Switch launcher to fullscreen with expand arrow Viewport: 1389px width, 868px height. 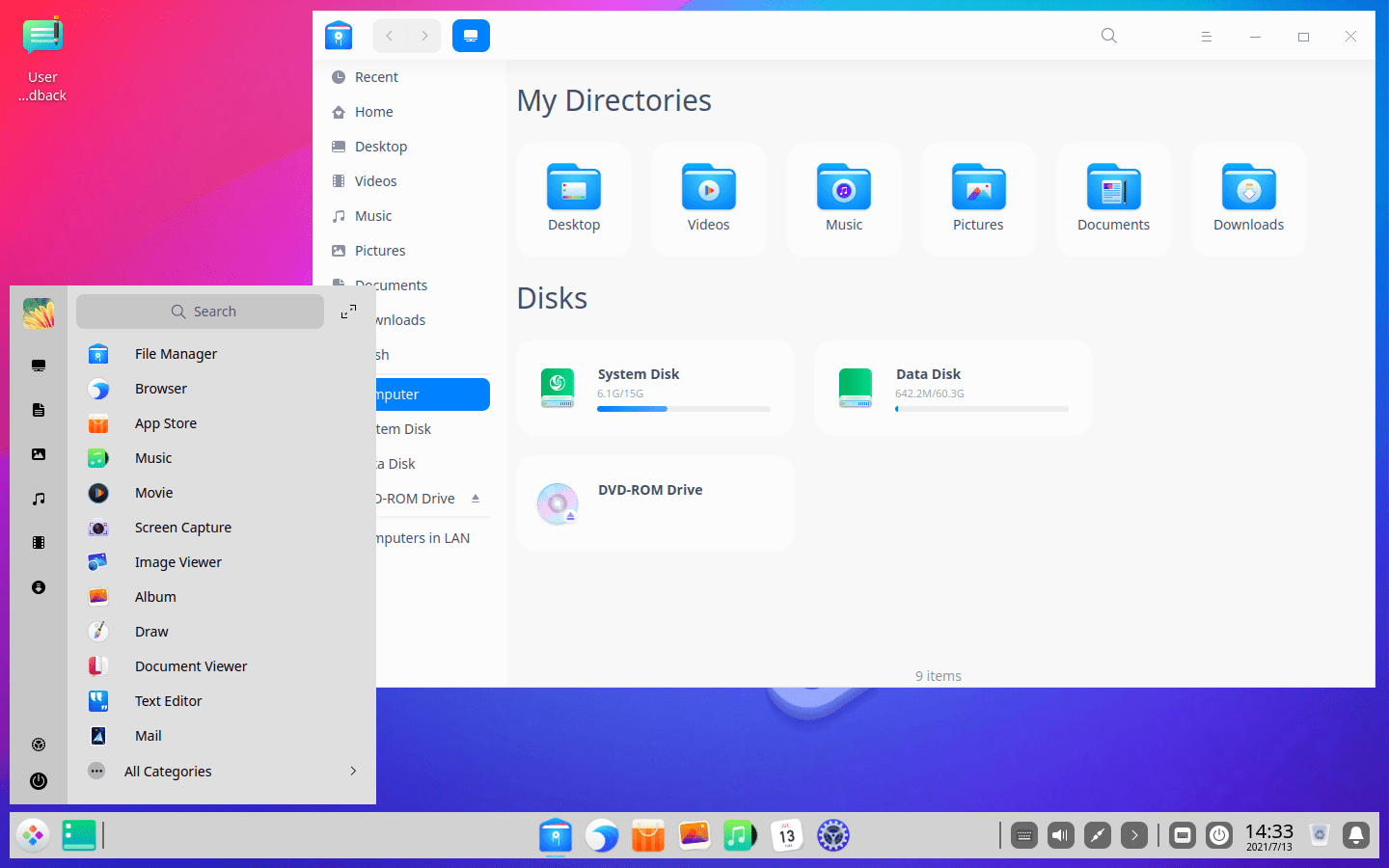[x=348, y=312]
